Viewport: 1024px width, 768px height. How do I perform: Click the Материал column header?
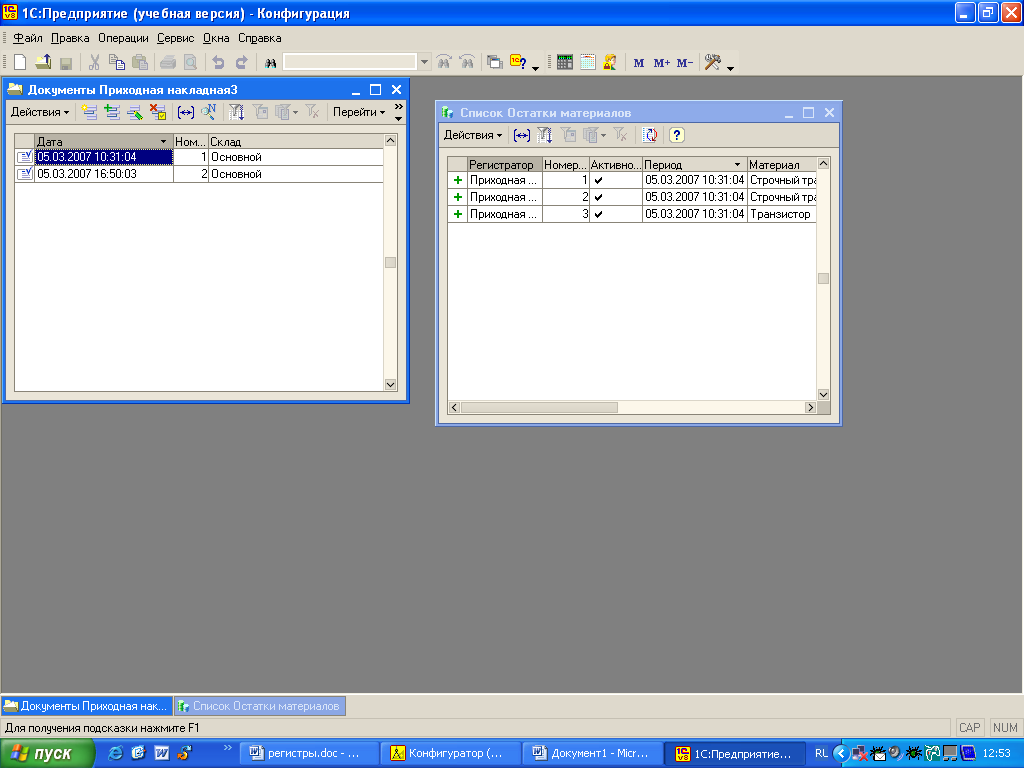coord(782,165)
